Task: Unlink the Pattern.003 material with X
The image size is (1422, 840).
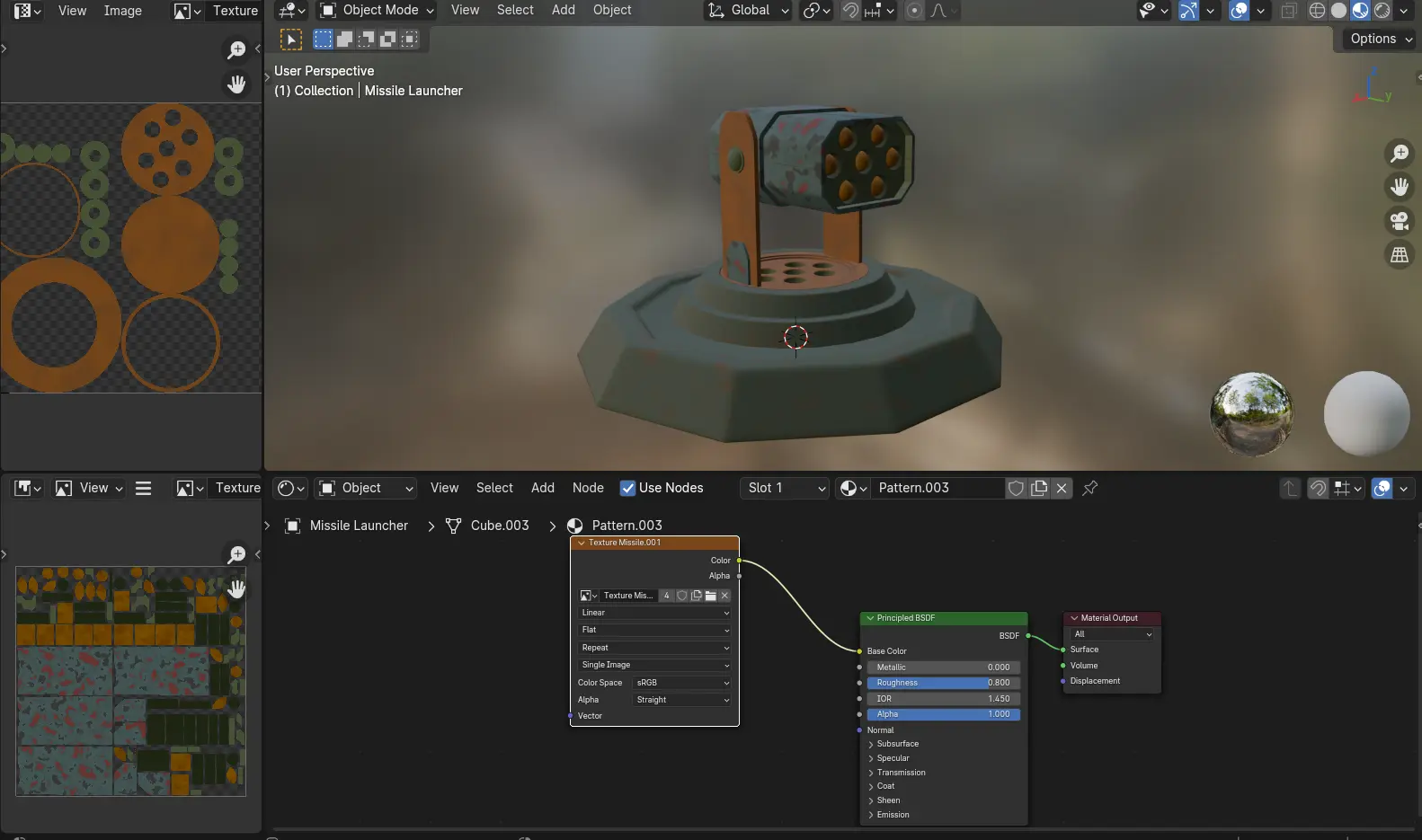Action: [x=1062, y=488]
